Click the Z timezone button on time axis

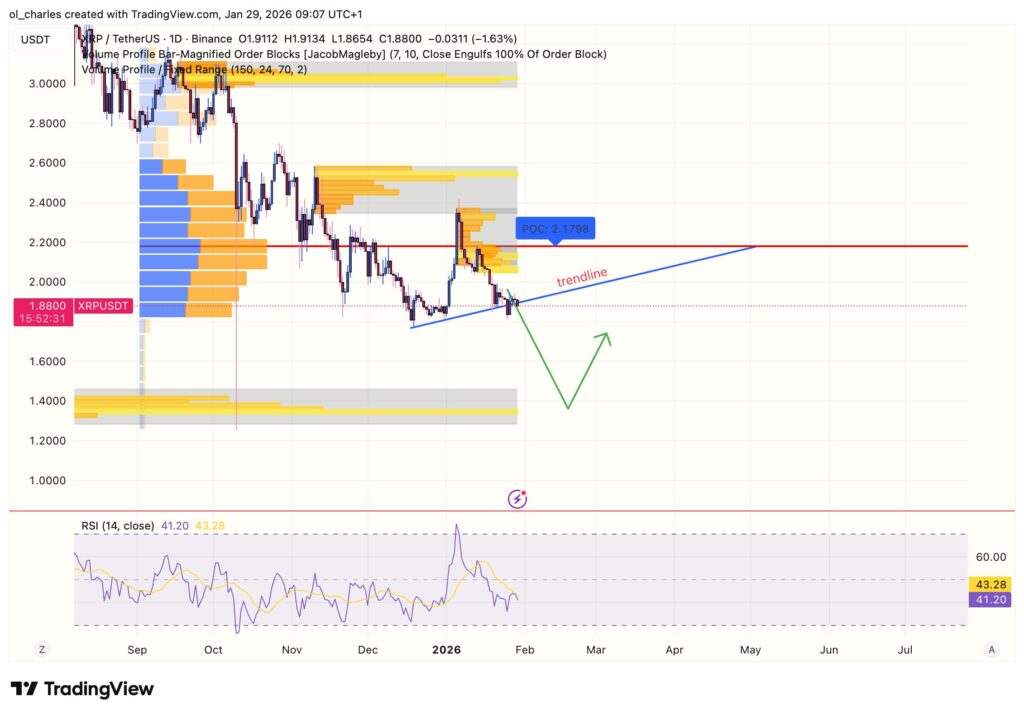point(42,649)
